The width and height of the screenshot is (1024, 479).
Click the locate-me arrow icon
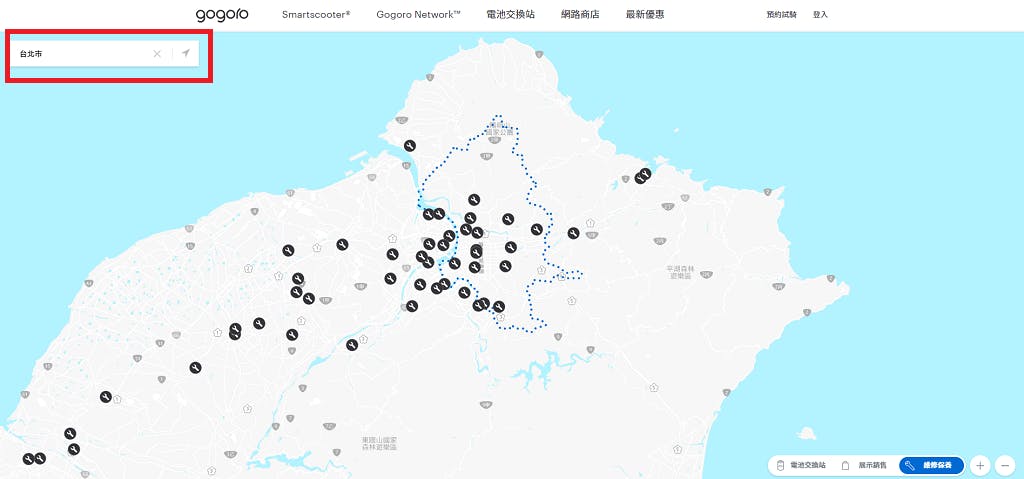[185, 53]
